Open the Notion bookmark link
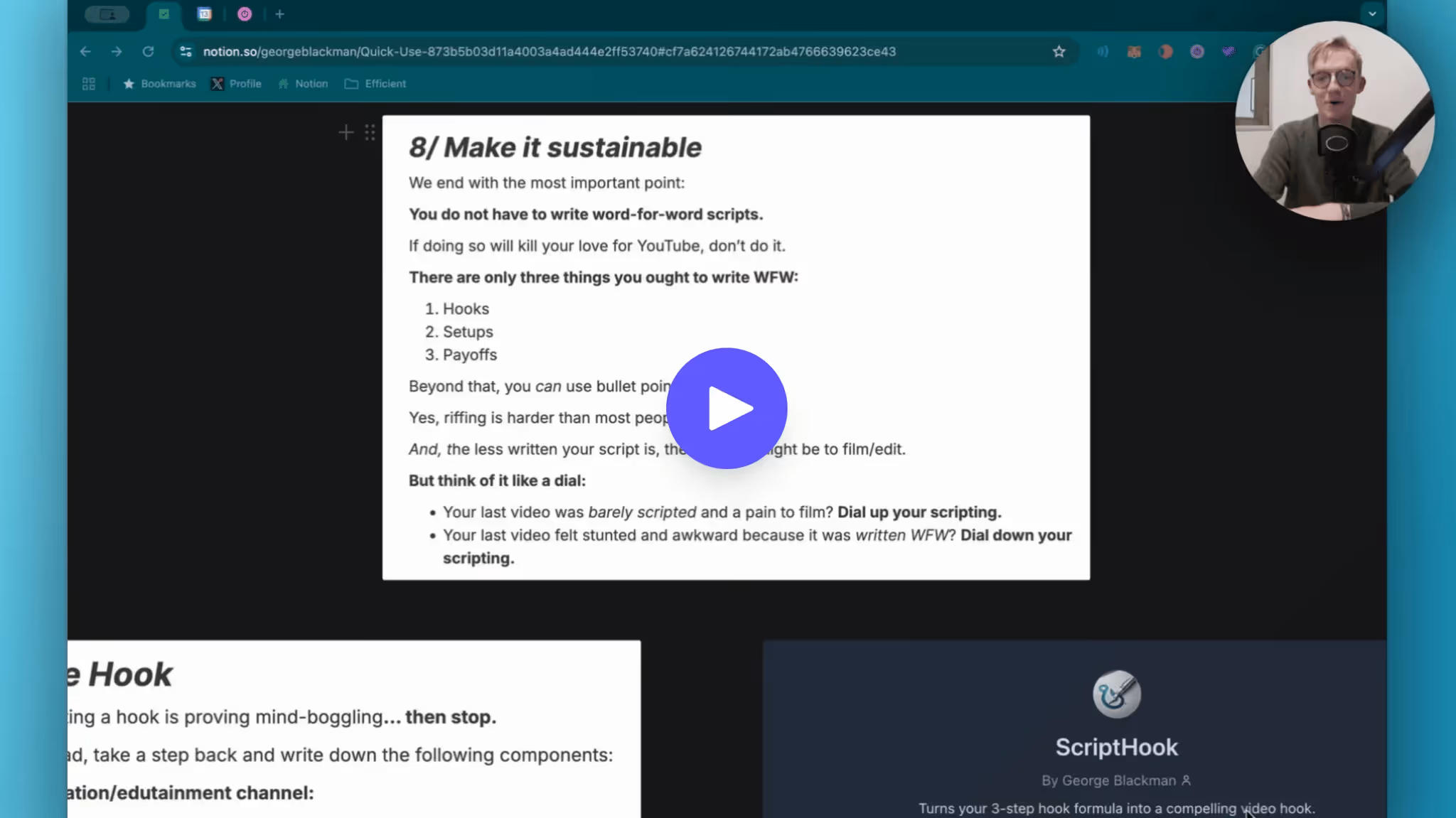 (304, 84)
